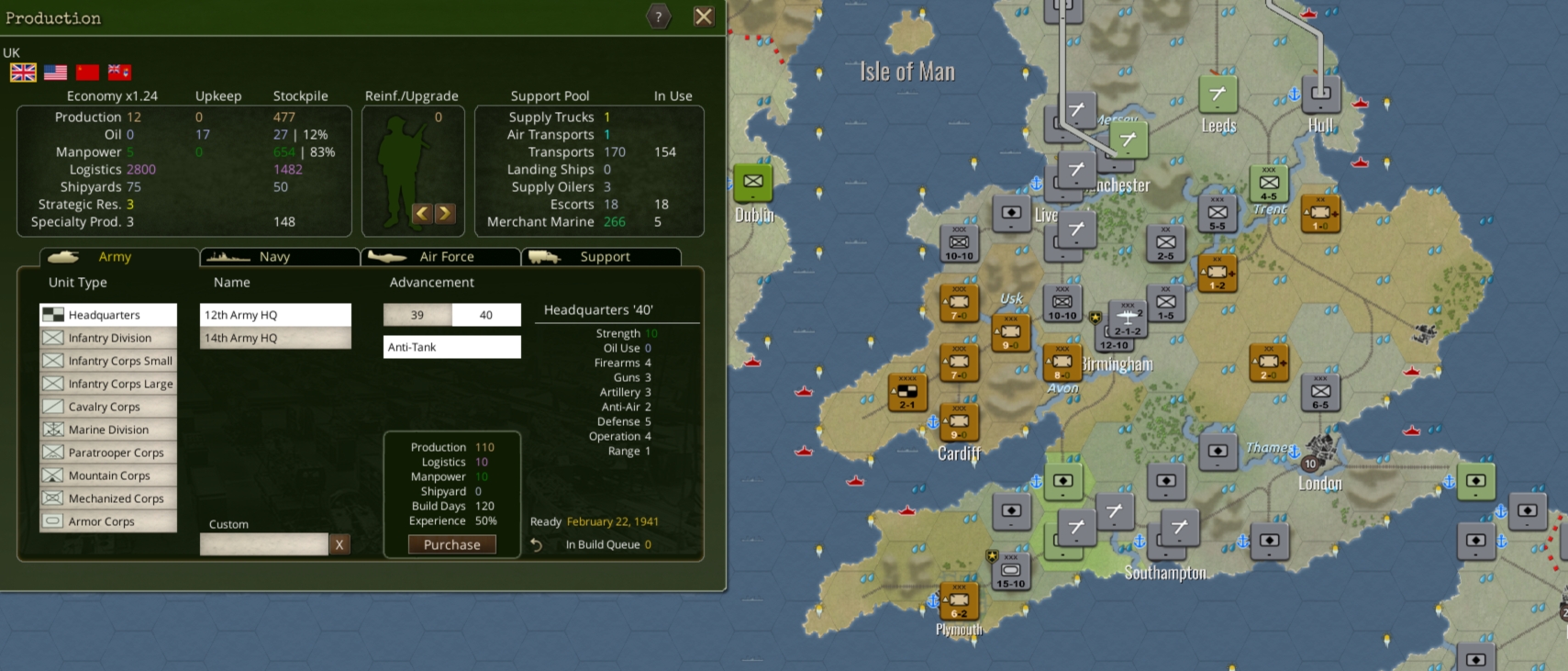
Task: Select the 4-5 infantry unit near Trent
Action: 1269,185
